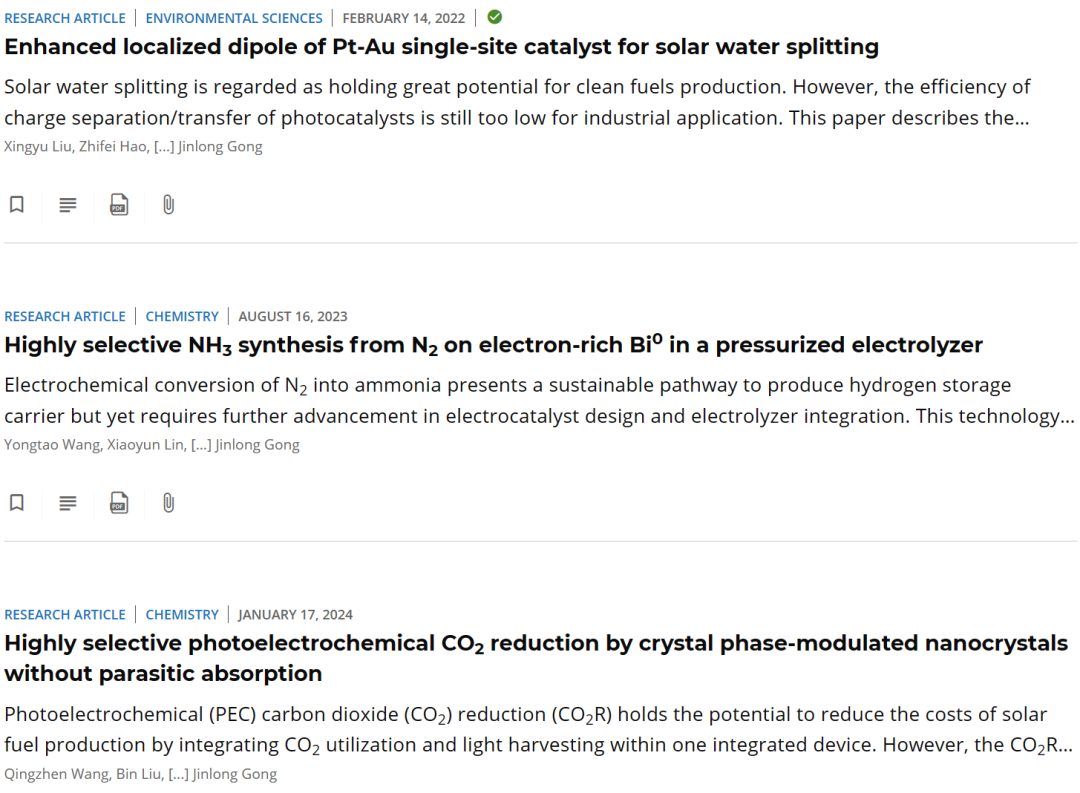The height and width of the screenshot is (793, 1080).
Task: Expand the [...] author list under Xingyu Liu
Action: pyautogui.click(x=164, y=147)
